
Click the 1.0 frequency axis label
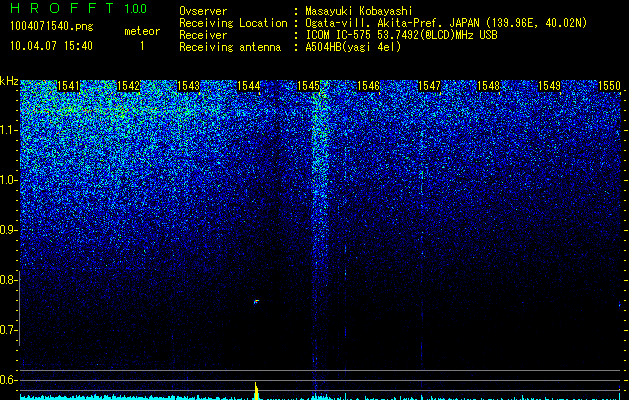click(9, 181)
